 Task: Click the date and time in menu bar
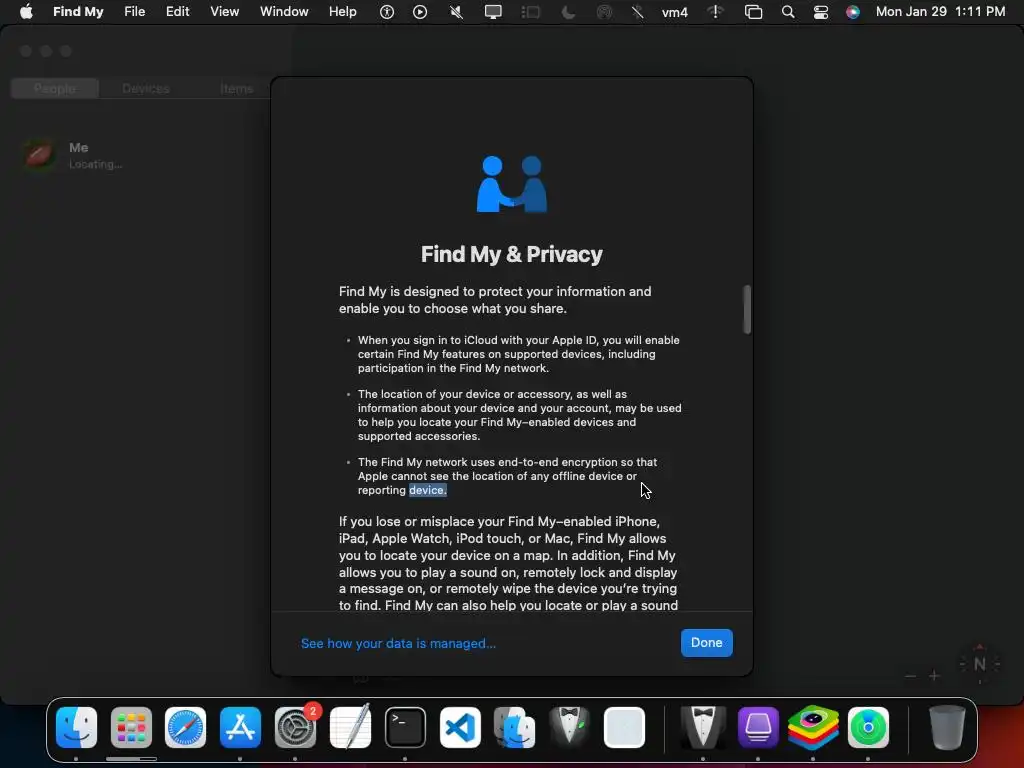[x=940, y=12]
